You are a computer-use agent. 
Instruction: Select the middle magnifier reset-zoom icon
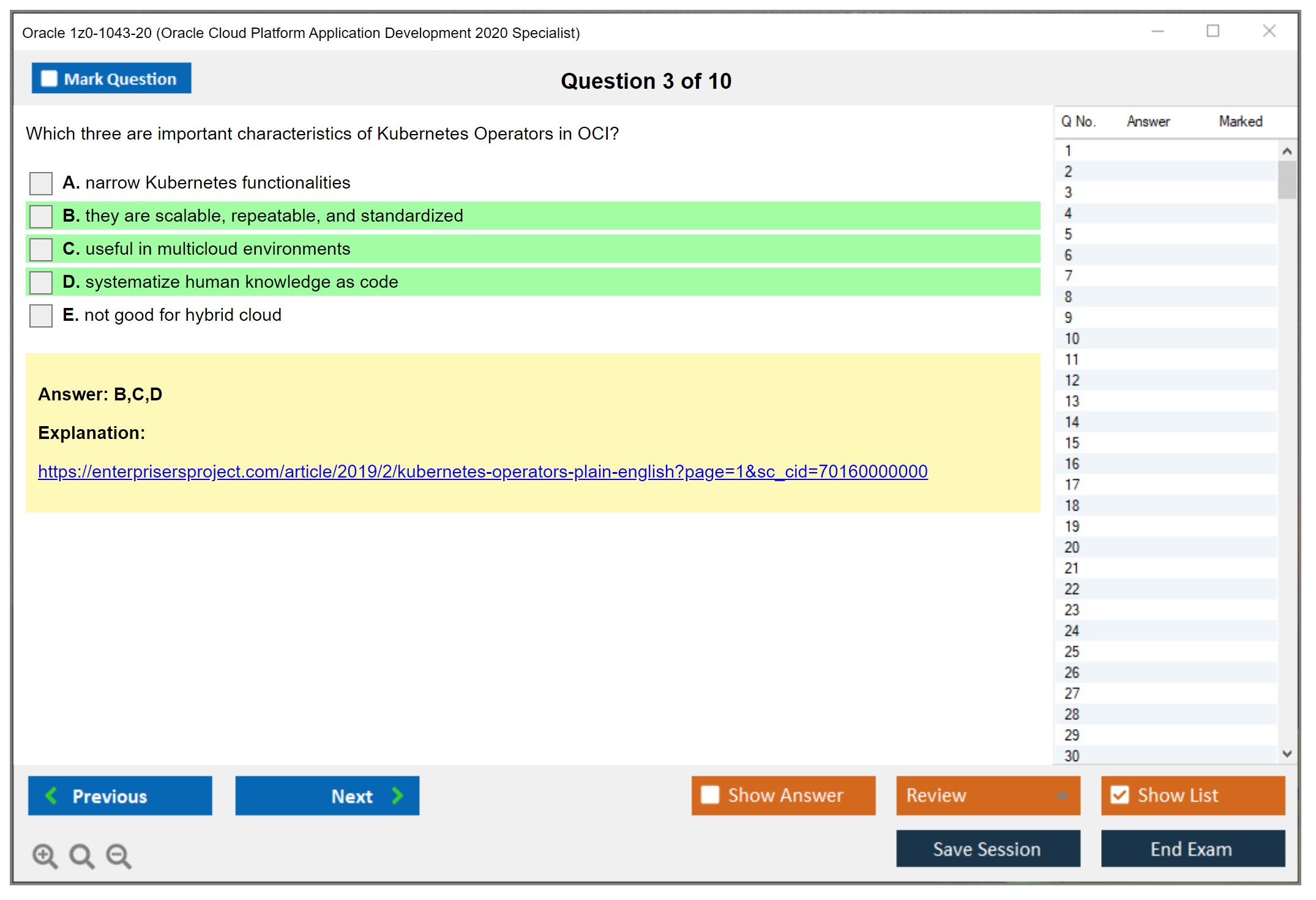tap(81, 856)
